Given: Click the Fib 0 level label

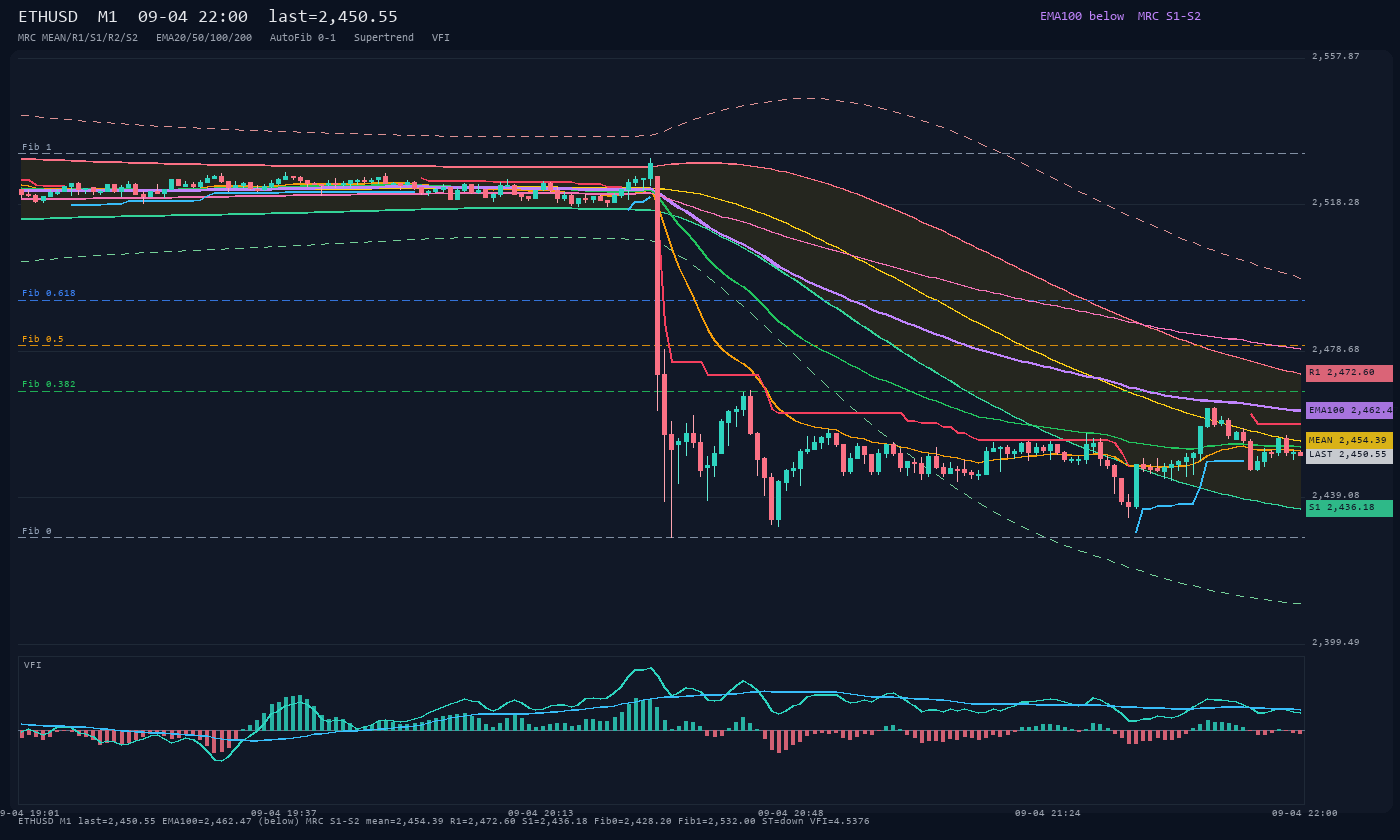Looking at the screenshot, I should pos(37,532).
